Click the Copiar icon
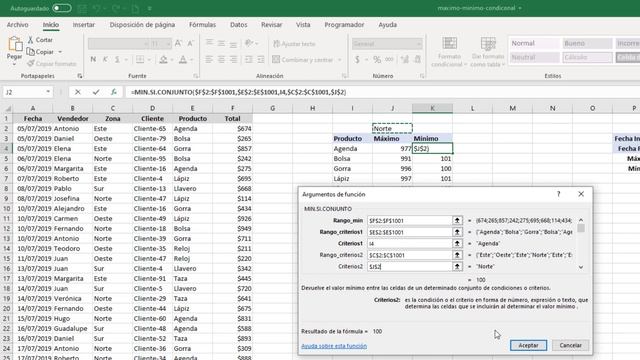Screen dimensions: 640x360 pyautogui.click(x=31, y=52)
